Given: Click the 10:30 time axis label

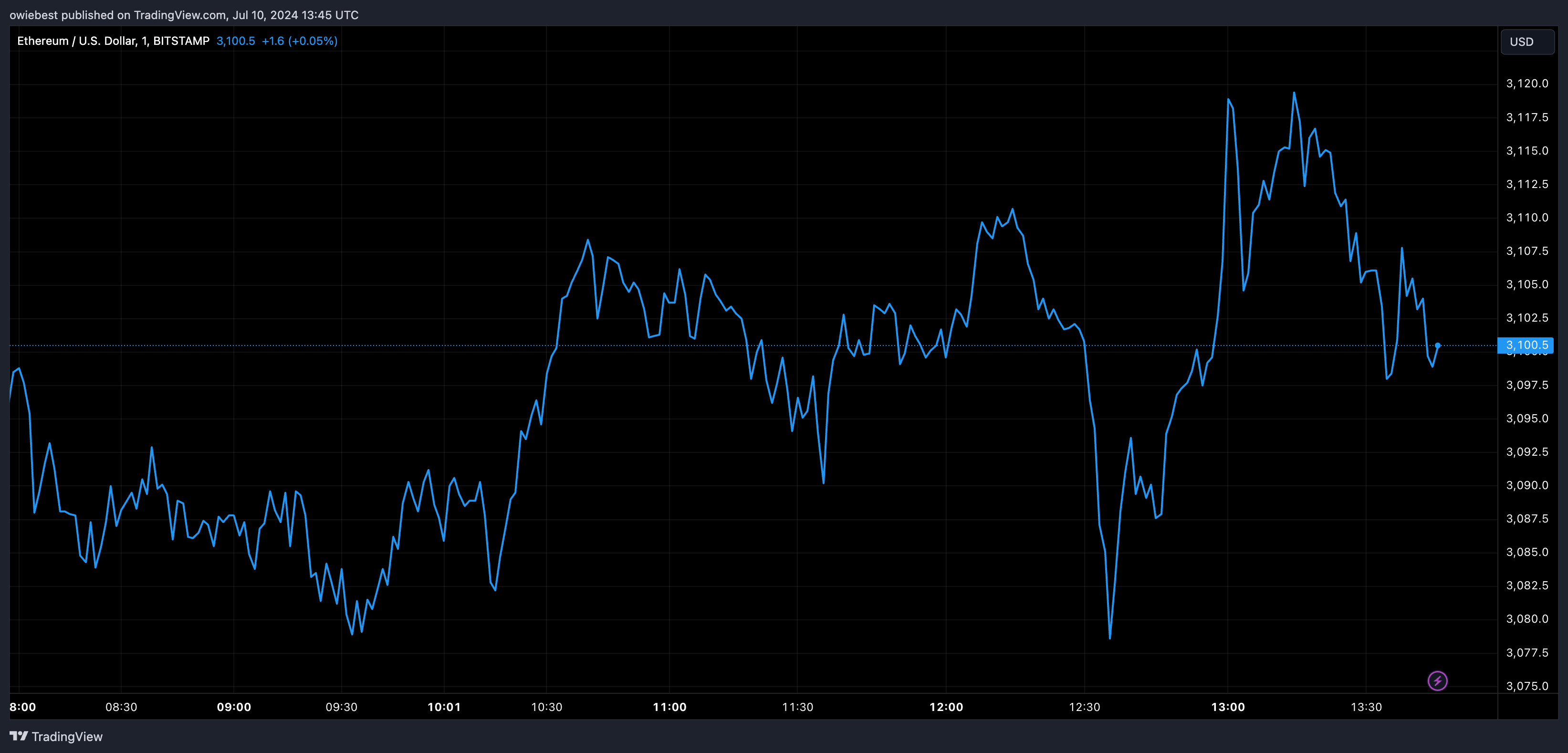Looking at the screenshot, I should click(547, 707).
